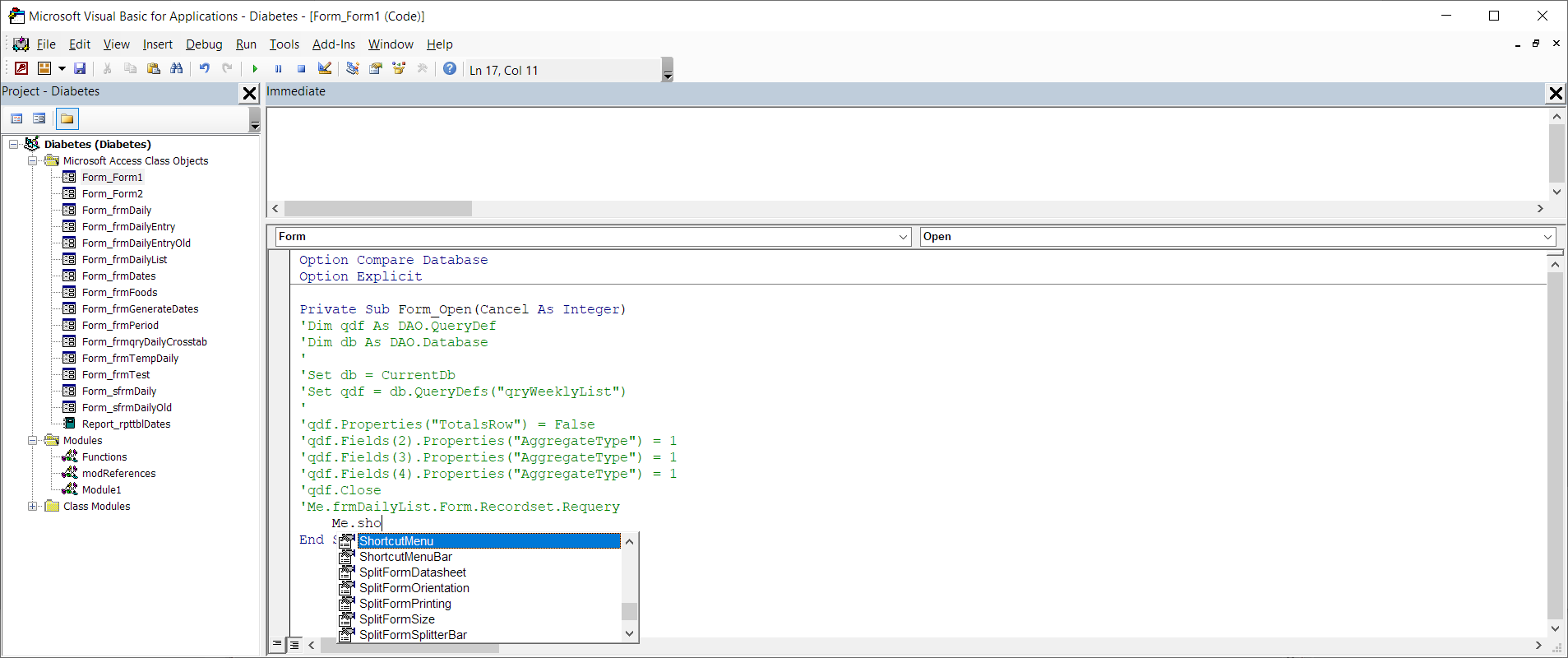This screenshot has height=658, width=1568.
Task: Click the Redo arrow icon
Action: [x=228, y=69]
